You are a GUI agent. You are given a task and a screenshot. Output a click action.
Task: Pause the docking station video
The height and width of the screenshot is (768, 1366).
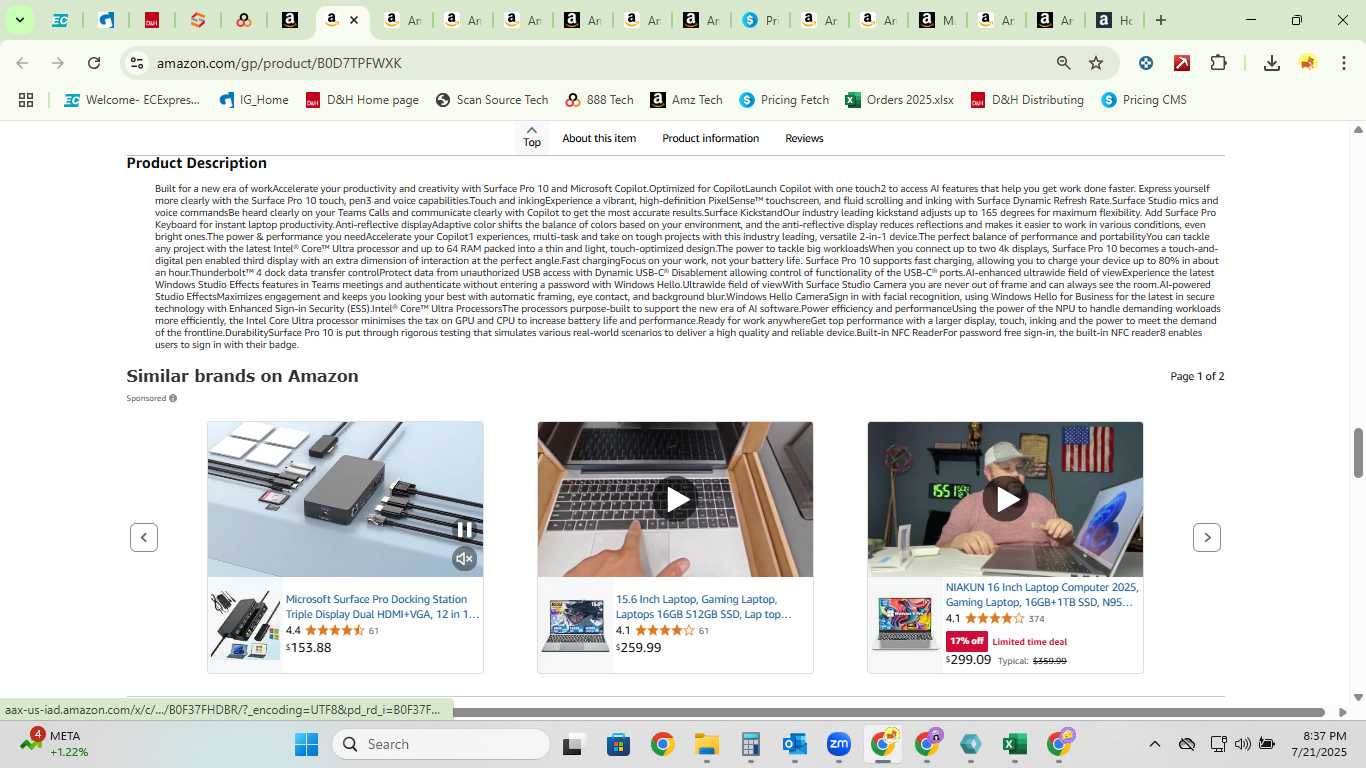click(465, 530)
